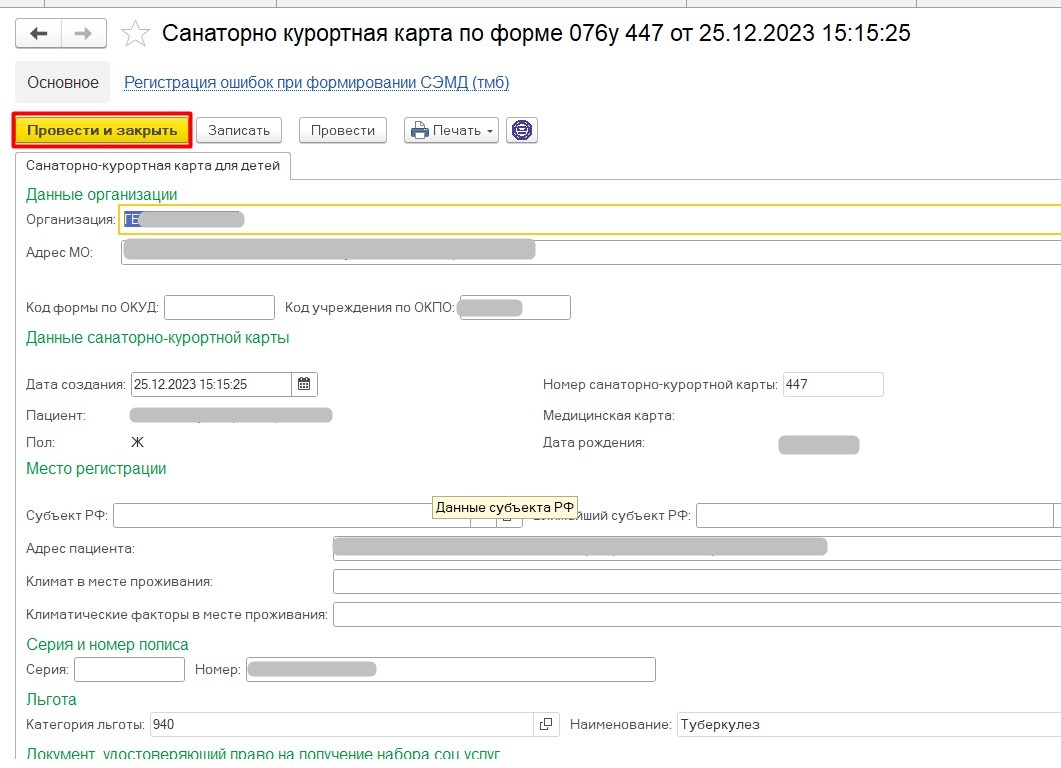Open the Категория льготы selection icon
This screenshot has width=1061, height=768.
(546, 724)
